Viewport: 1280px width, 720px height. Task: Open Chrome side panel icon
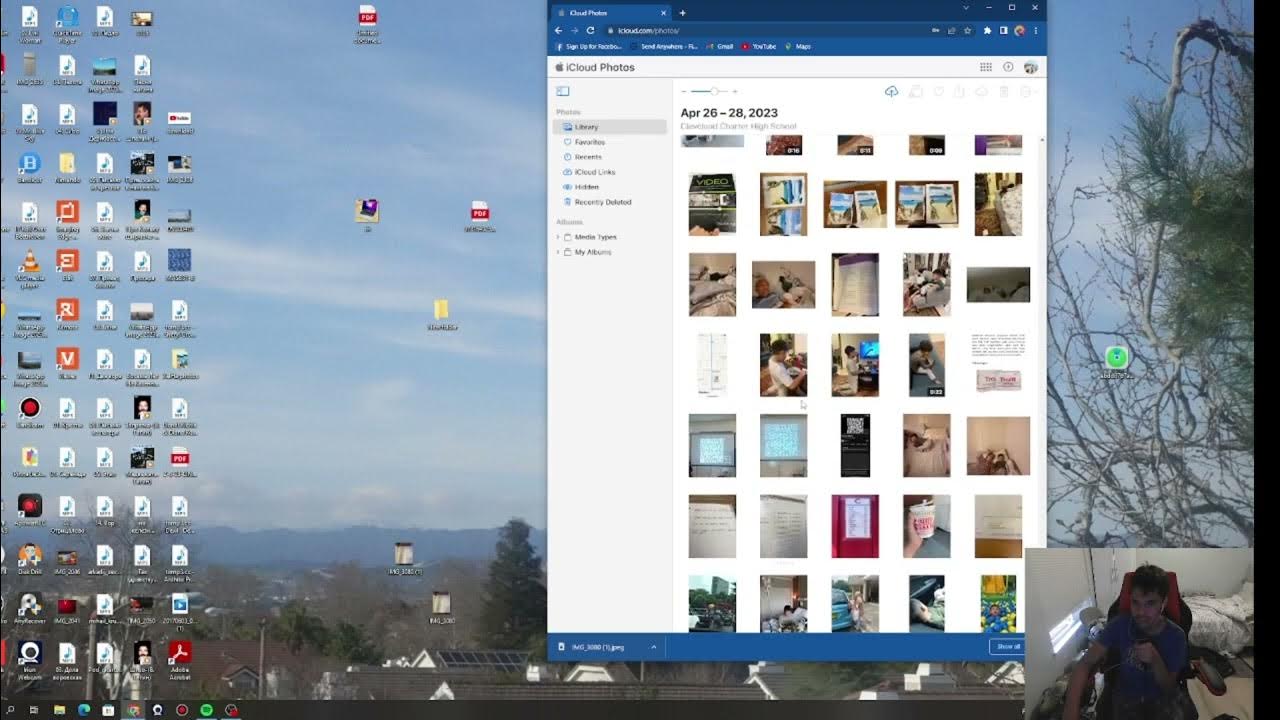click(1004, 31)
